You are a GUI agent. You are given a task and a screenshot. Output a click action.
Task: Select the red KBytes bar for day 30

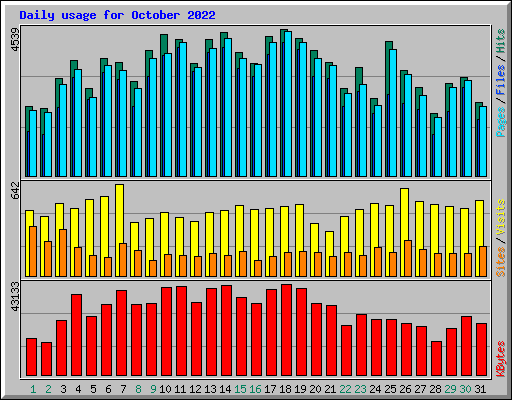(466, 346)
